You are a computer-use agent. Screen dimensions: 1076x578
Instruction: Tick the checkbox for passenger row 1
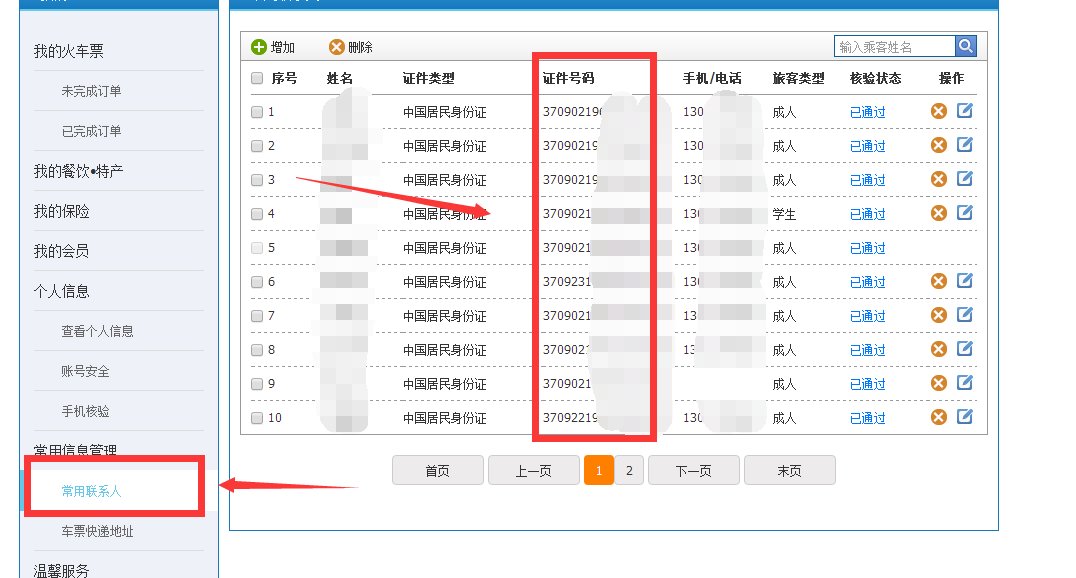pos(256,111)
